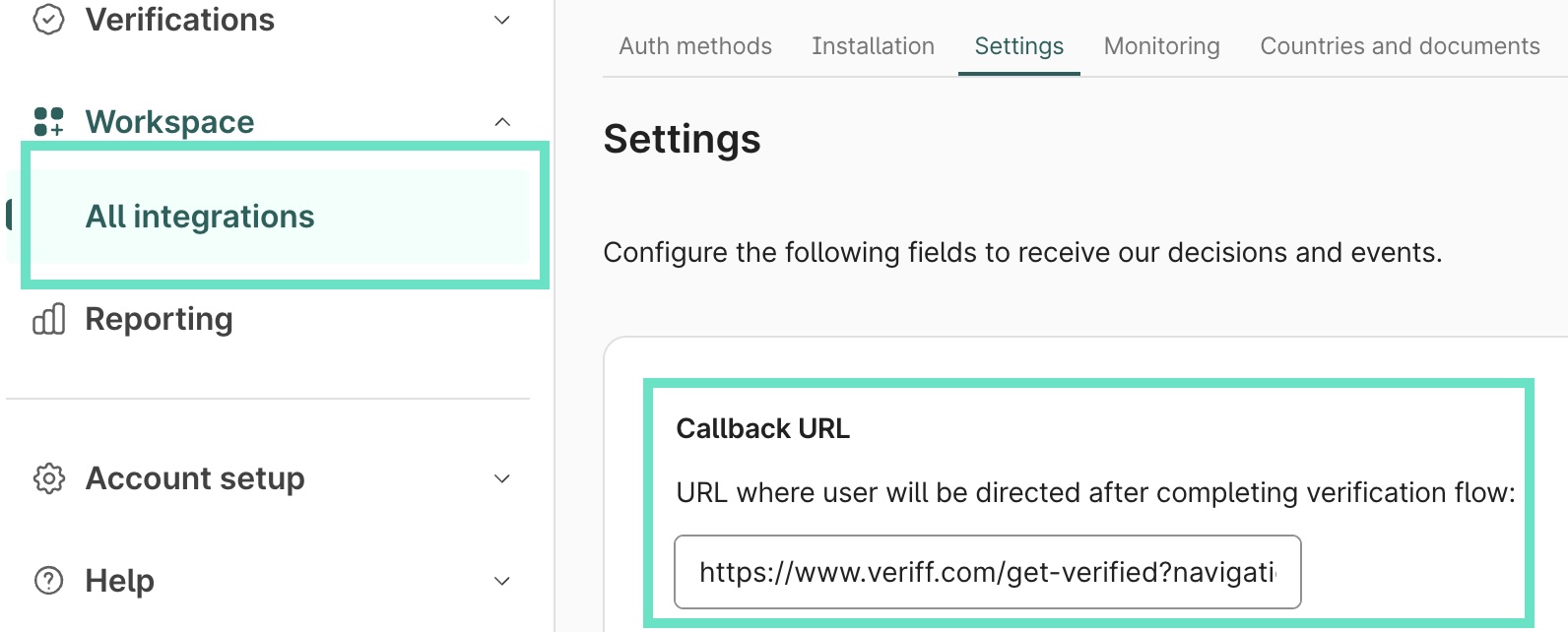Open the Help menu label
The height and width of the screenshot is (632, 1568).
(119, 581)
